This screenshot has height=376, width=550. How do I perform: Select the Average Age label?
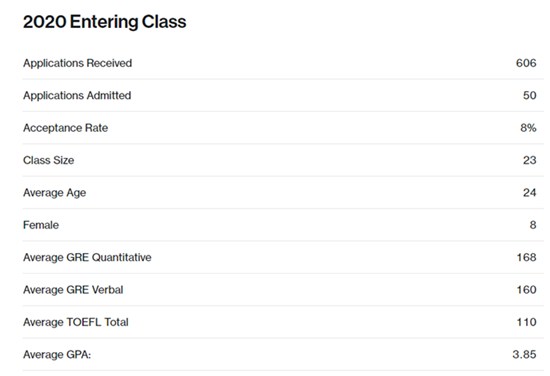(54, 193)
